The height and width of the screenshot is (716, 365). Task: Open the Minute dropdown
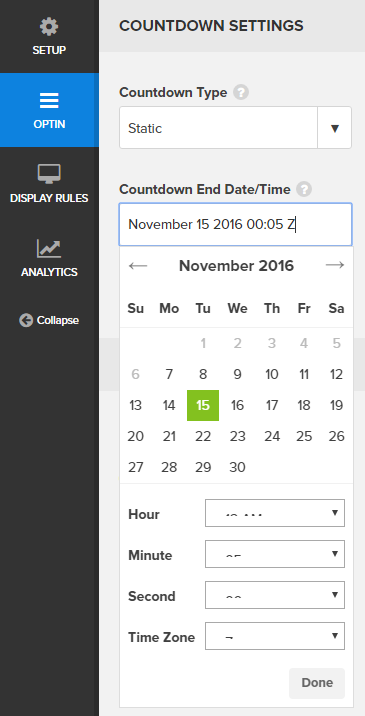point(275,554)
